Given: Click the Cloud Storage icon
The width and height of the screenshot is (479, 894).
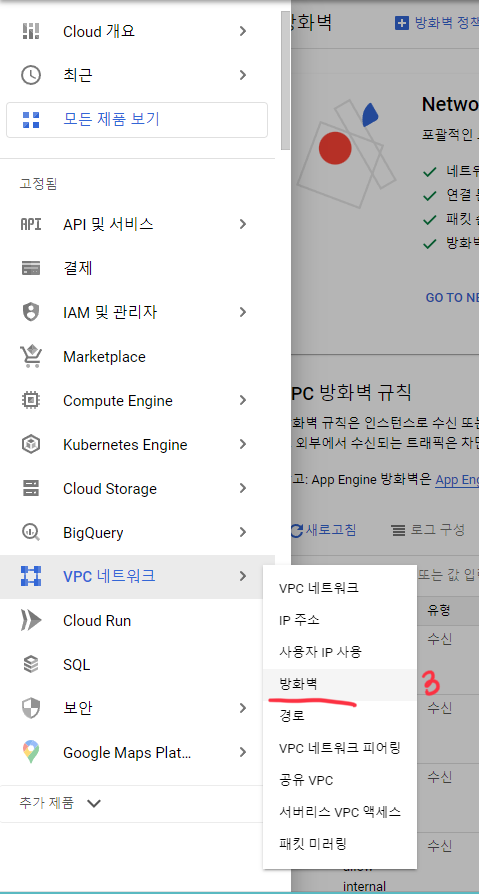Looking at the screenshot, I should 31,488.
